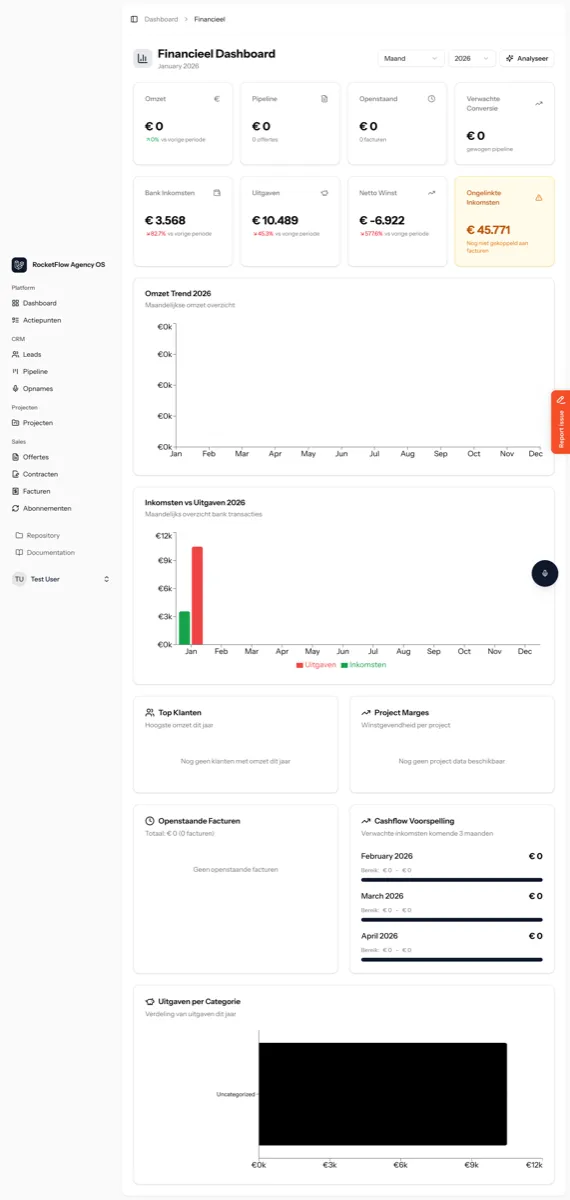Click the Offertes document icon
The image size is (570, 1200).
click(x=15, y=457)
